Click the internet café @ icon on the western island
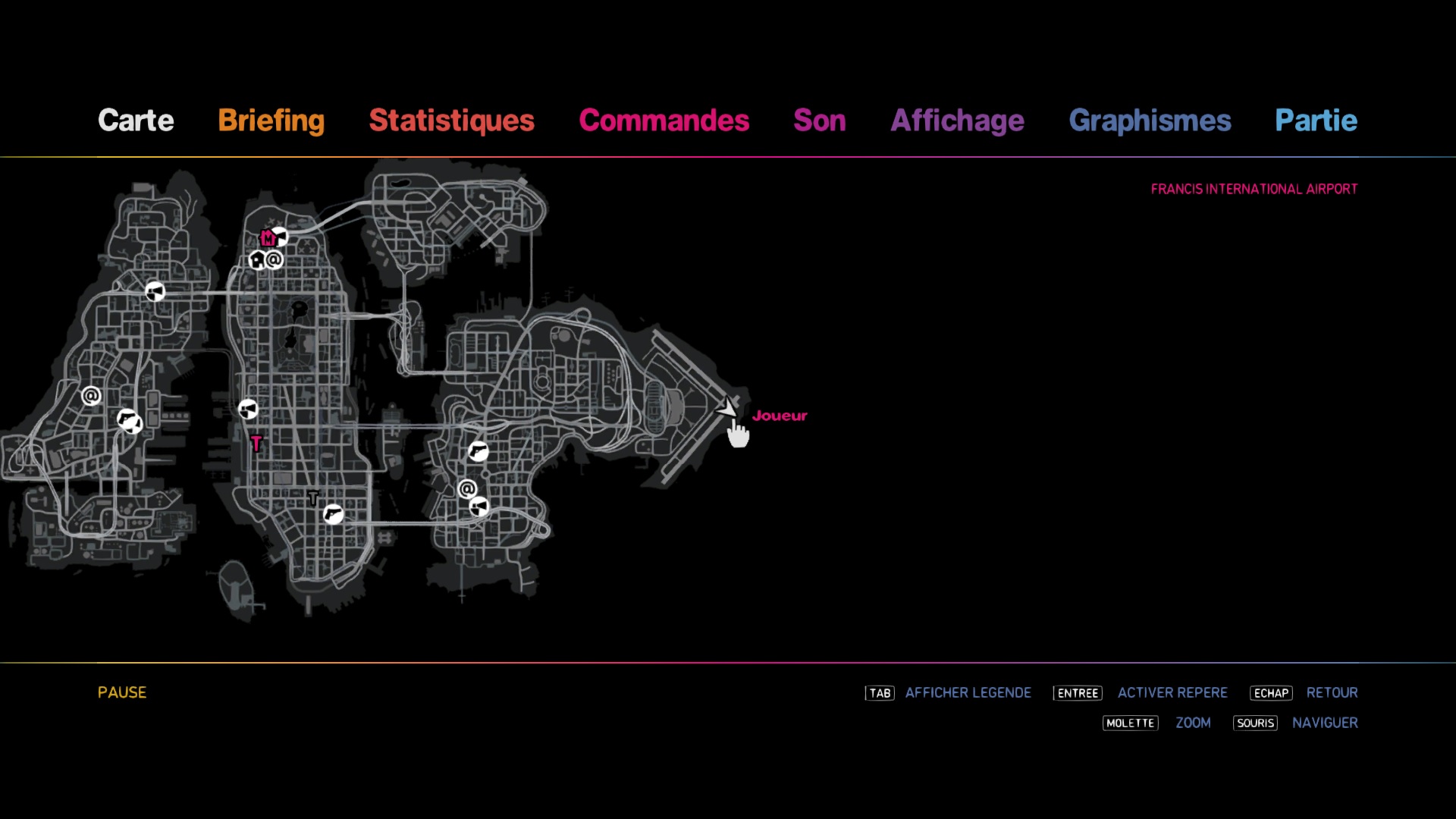The height and width of the screenshot is (819, 1456). coord(91,396)
